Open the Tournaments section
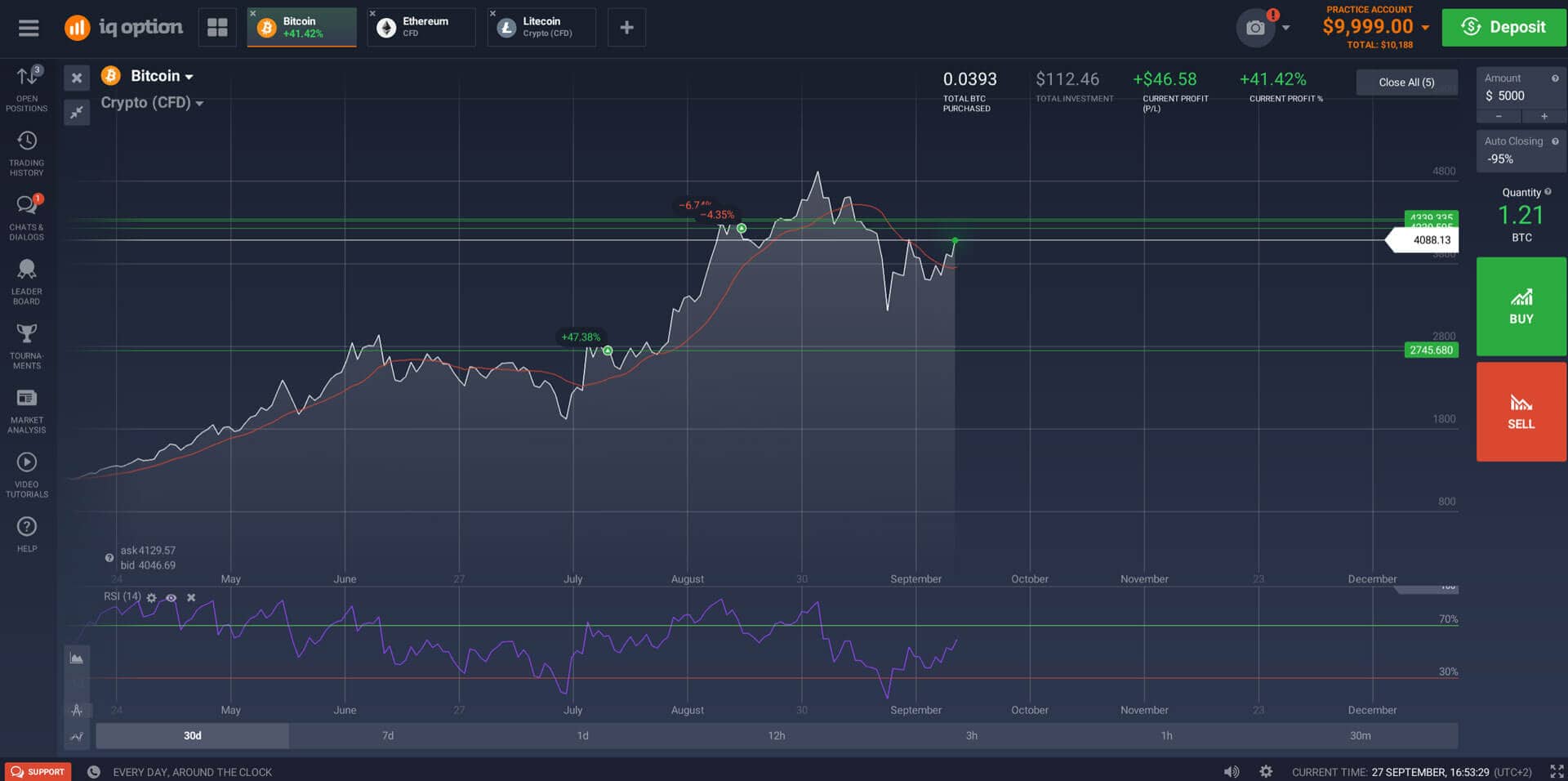Screen dimensions: 1568x781 27,346
